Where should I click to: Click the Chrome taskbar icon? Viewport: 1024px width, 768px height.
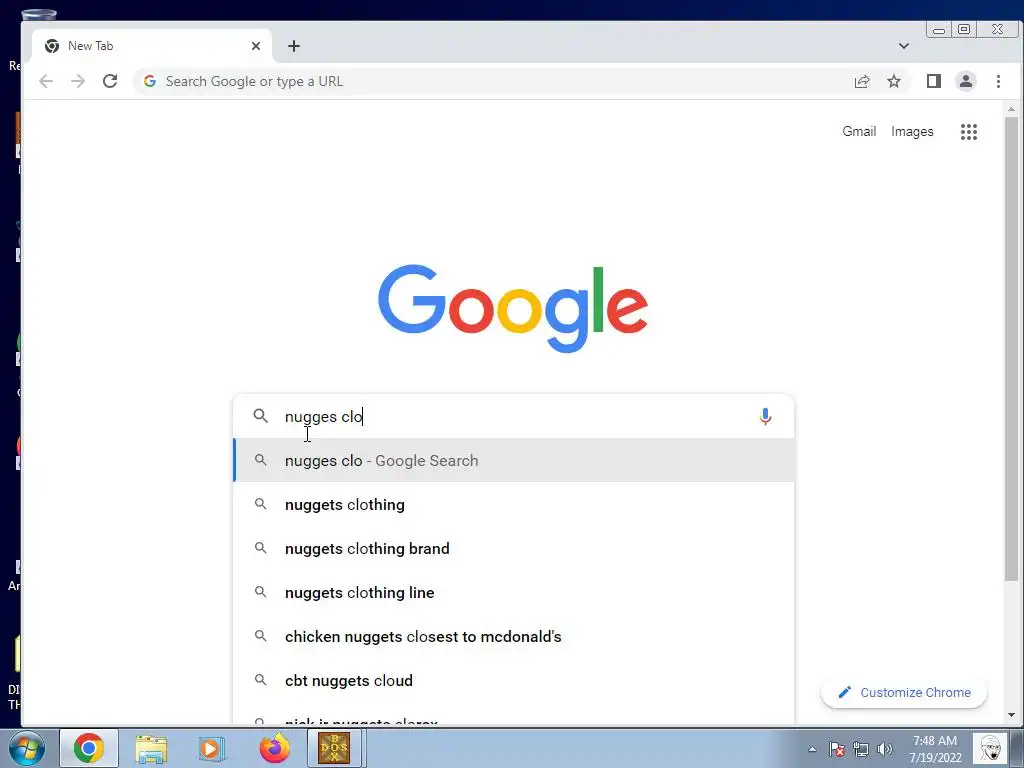(89, 748)
